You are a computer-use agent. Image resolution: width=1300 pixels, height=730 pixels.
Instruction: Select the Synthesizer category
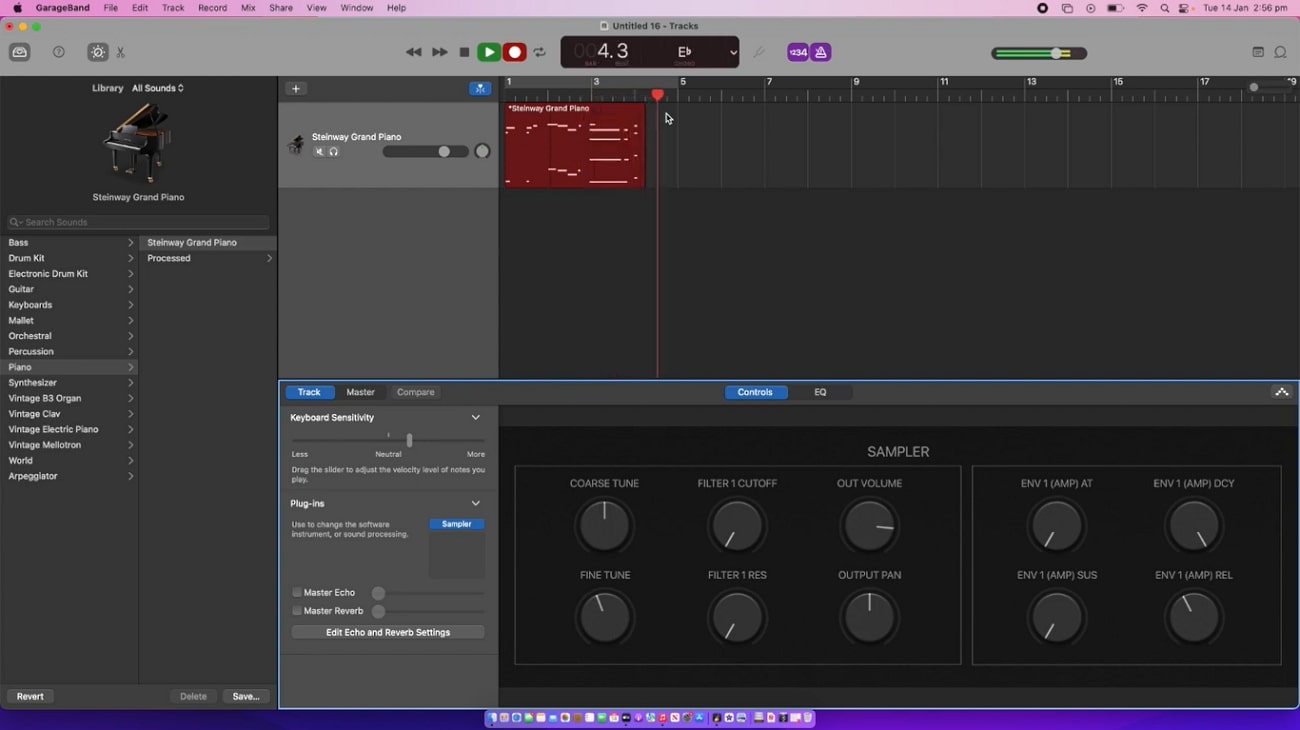click(70, 383)
